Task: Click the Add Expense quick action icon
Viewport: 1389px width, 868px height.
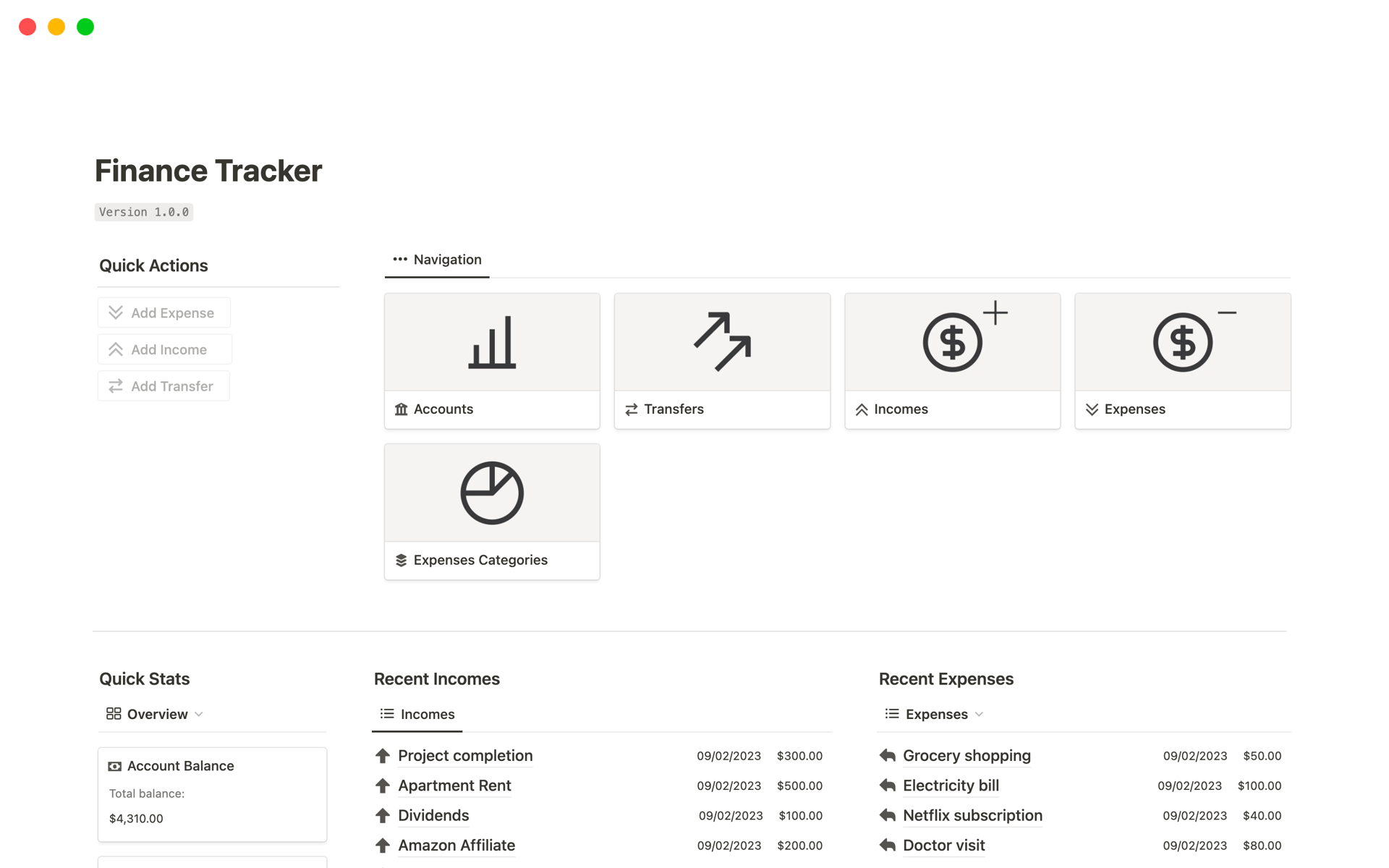Action: pyautogui.click(x=116, y=312)
